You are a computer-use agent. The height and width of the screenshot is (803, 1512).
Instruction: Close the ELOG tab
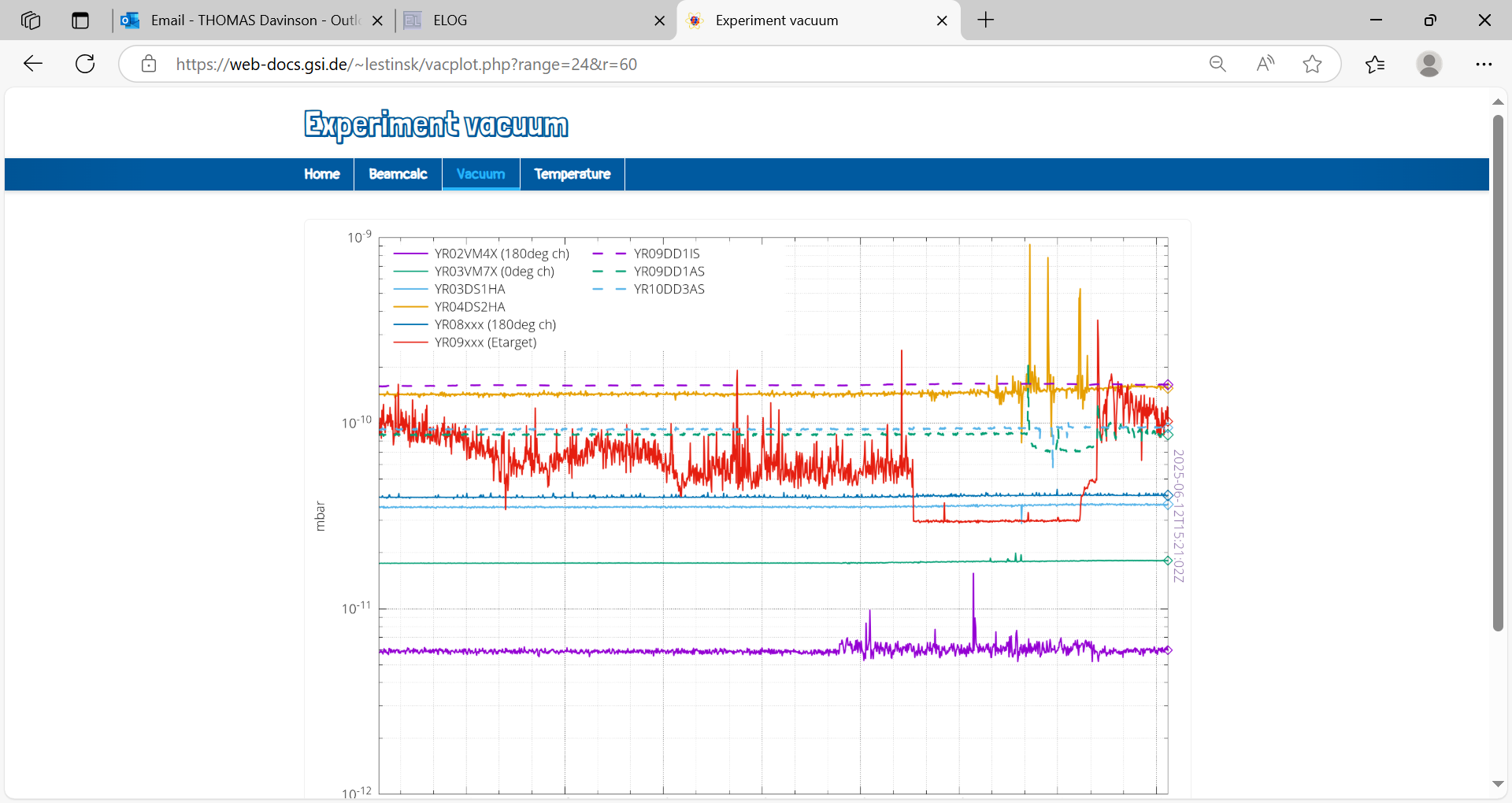click(660, 20)
